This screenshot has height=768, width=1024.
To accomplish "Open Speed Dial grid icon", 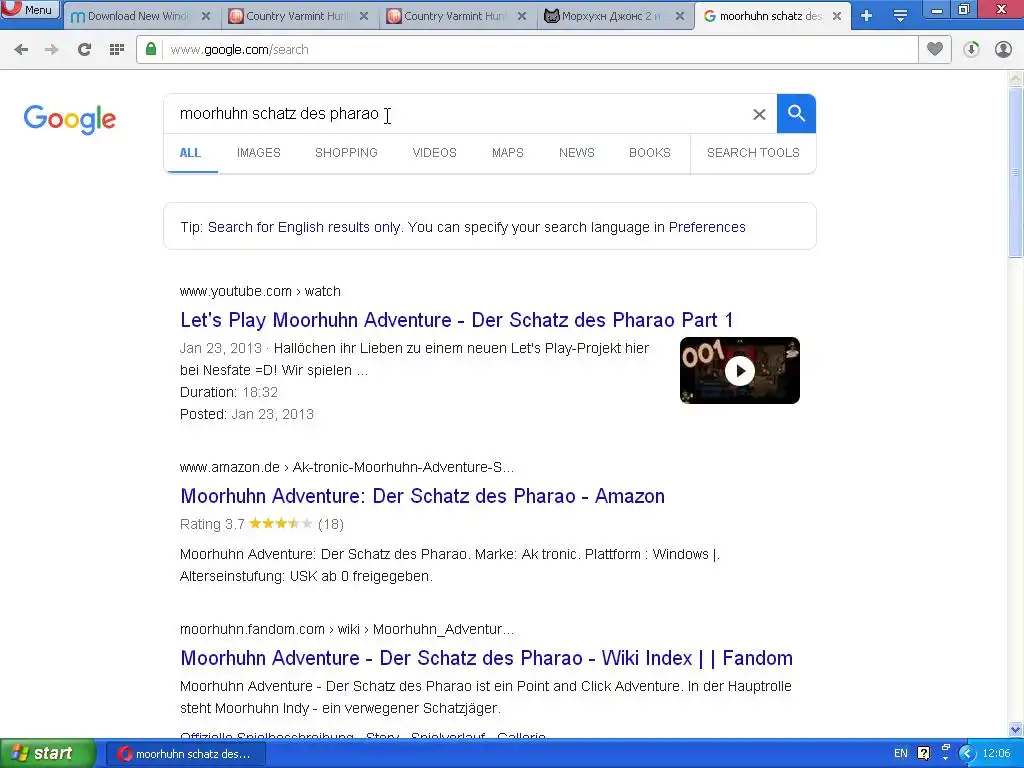I will click(x=117, y=50).
